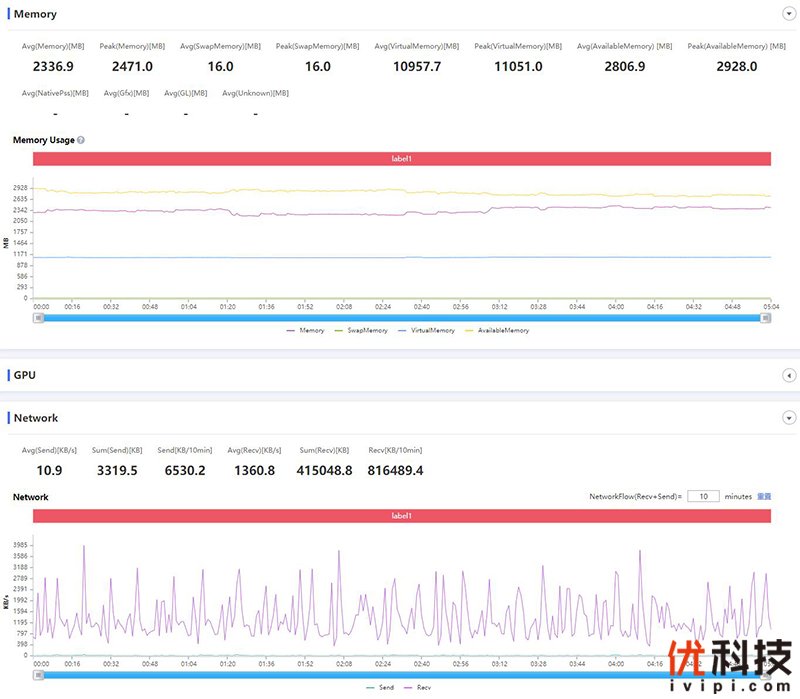Toggle the Recv series in Network legend
800x699 pixels.
(x=419, y=687)
